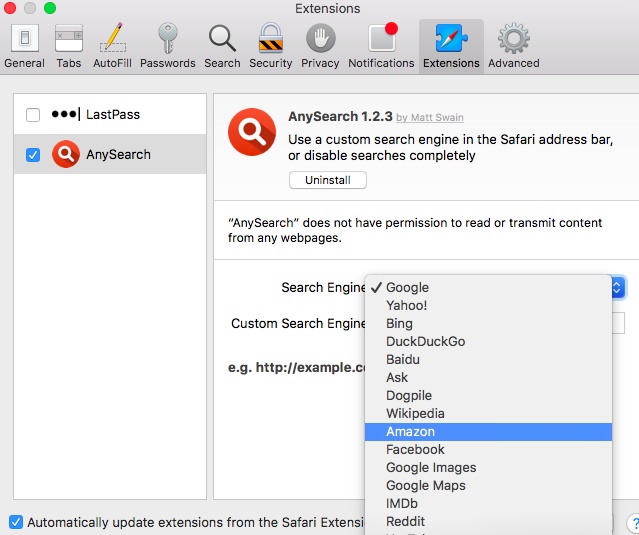Image resolution: width=639 pixels, height=535 pixels.
Task: Select AnySearch row in extensions list
Action: (x=110, y=154)
